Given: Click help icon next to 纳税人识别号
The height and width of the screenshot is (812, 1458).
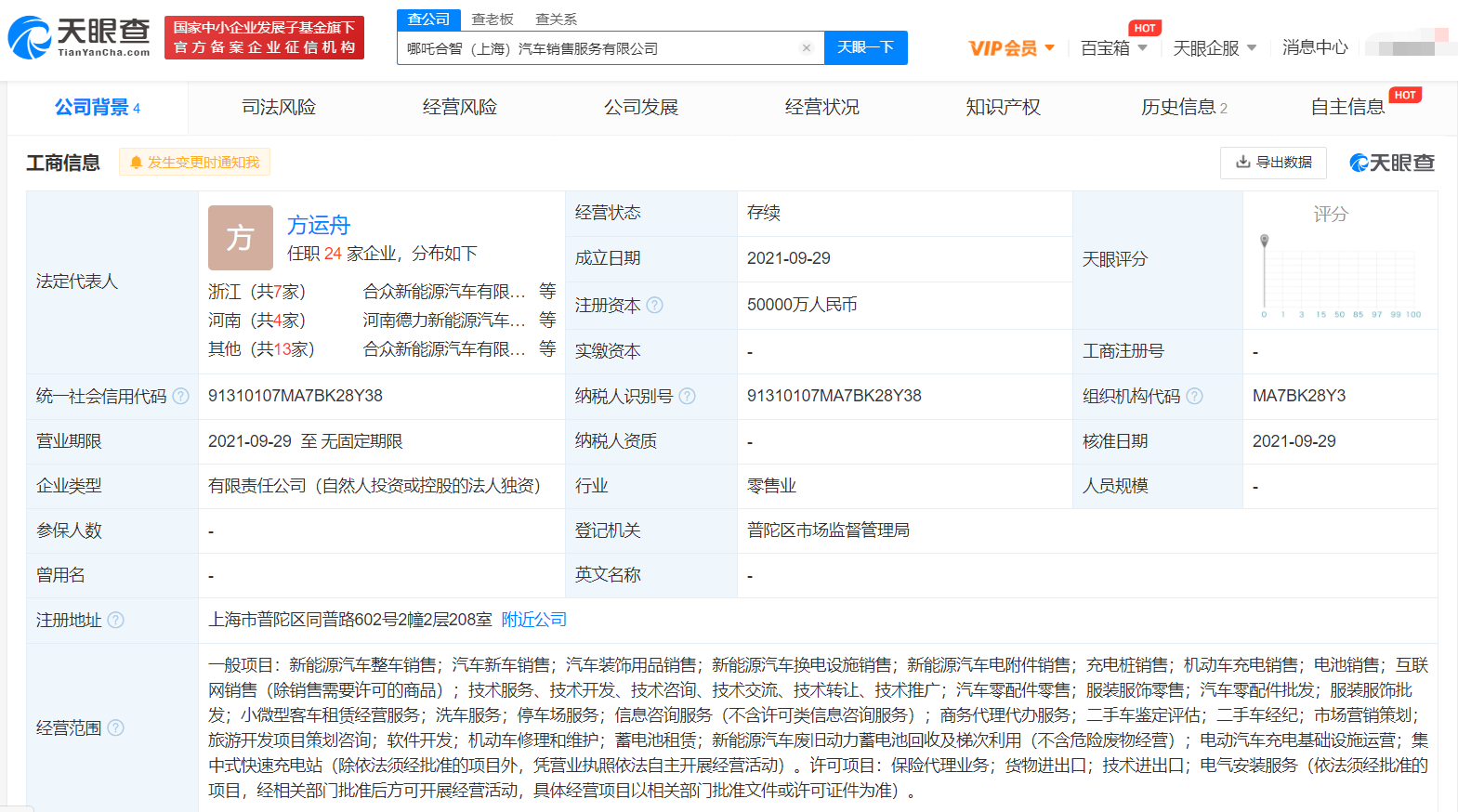Looking at the screenshot, I should [x=687, y=397].
